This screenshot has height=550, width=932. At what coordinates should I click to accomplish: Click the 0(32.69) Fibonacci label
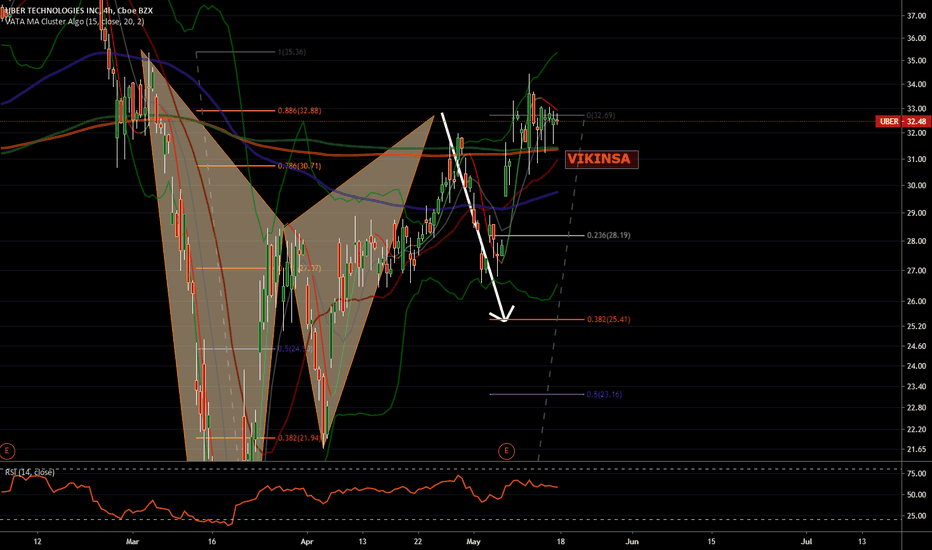click(x=601, y=115)
